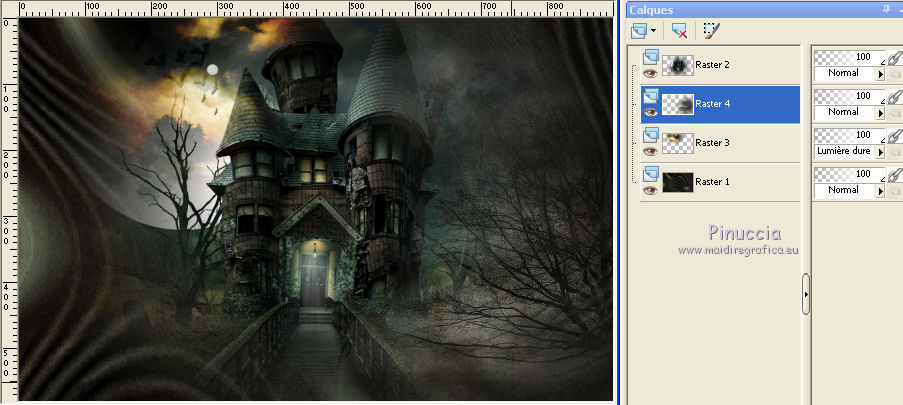The height and width of the screenshot is (405, 903).
Task: Click Normal blend mode field of Raster 1
Action: click(844, 190)
